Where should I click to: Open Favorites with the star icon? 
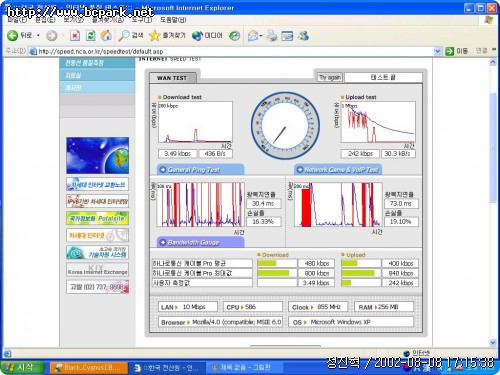(154, 35)
